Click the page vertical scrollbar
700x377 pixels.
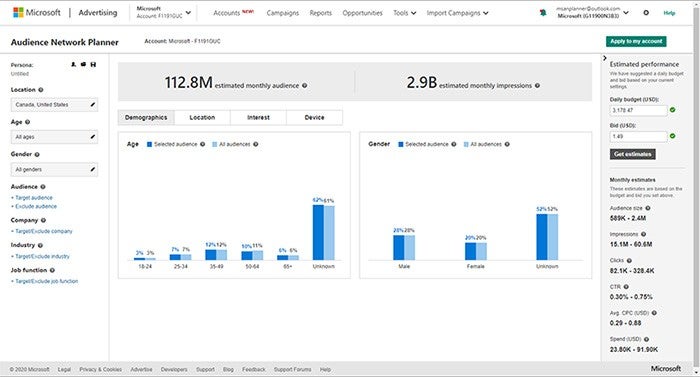pyautogui.click(x=697, y=188)
